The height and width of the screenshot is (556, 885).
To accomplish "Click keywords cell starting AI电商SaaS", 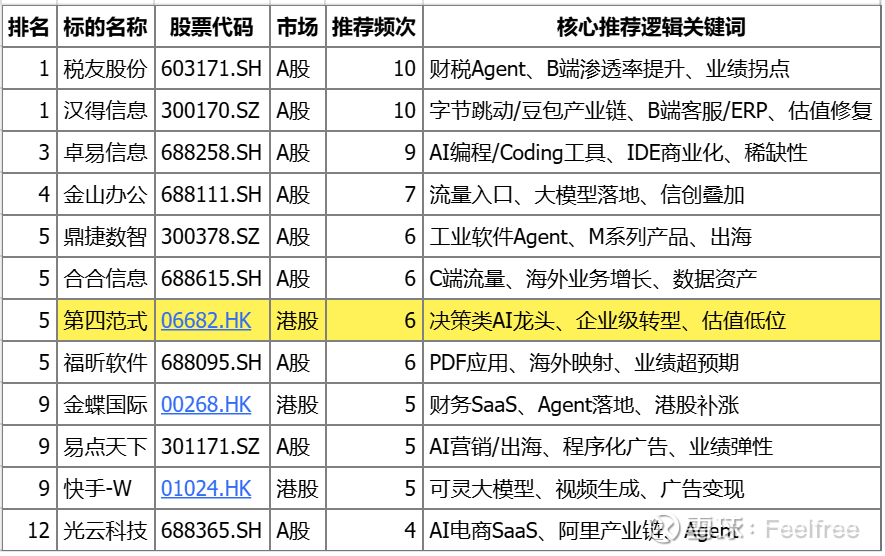I will point(651,531).
